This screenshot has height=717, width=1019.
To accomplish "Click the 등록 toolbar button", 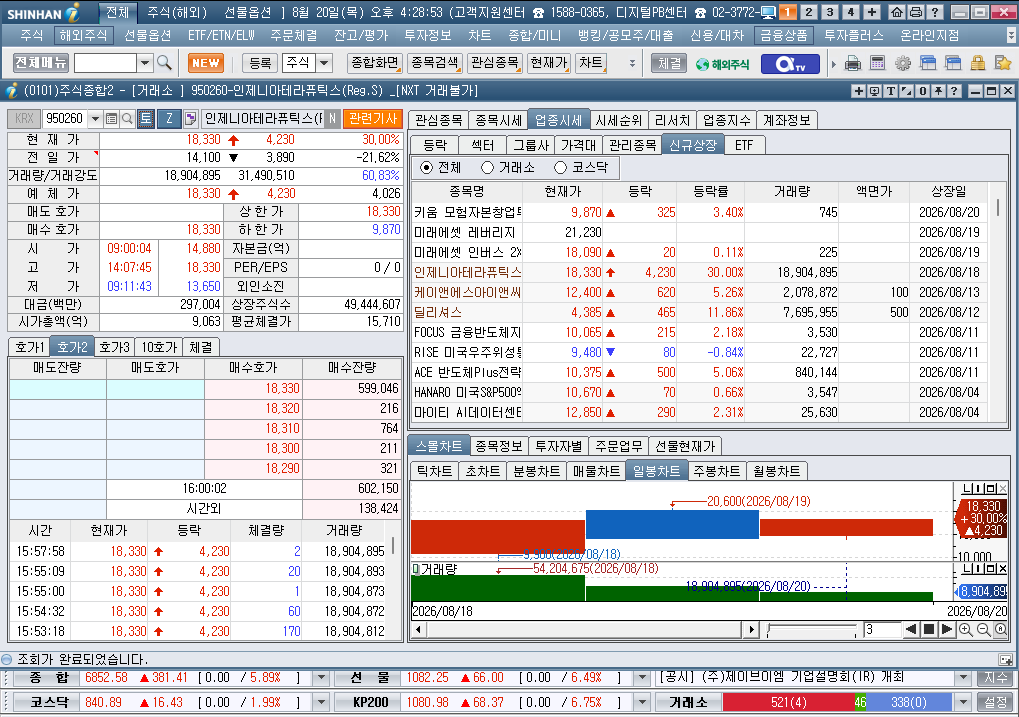I will coord(260,63).
